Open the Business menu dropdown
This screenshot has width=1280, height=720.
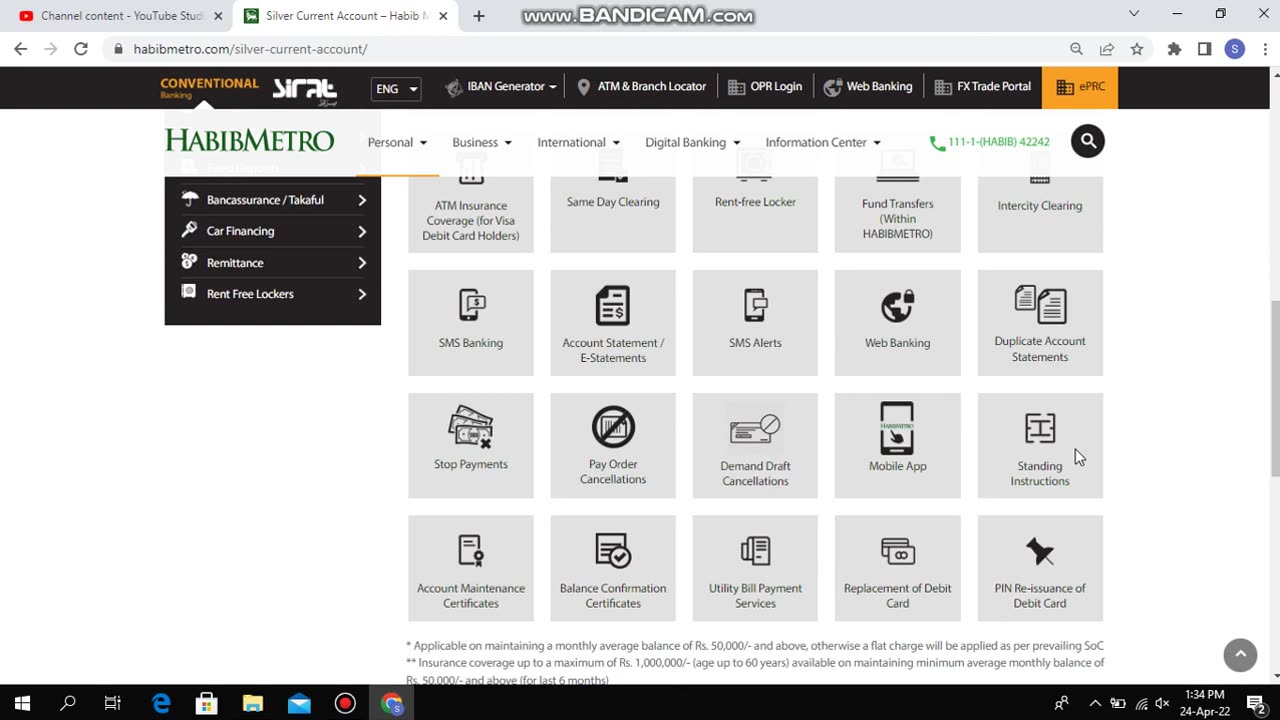coord(482,142)
